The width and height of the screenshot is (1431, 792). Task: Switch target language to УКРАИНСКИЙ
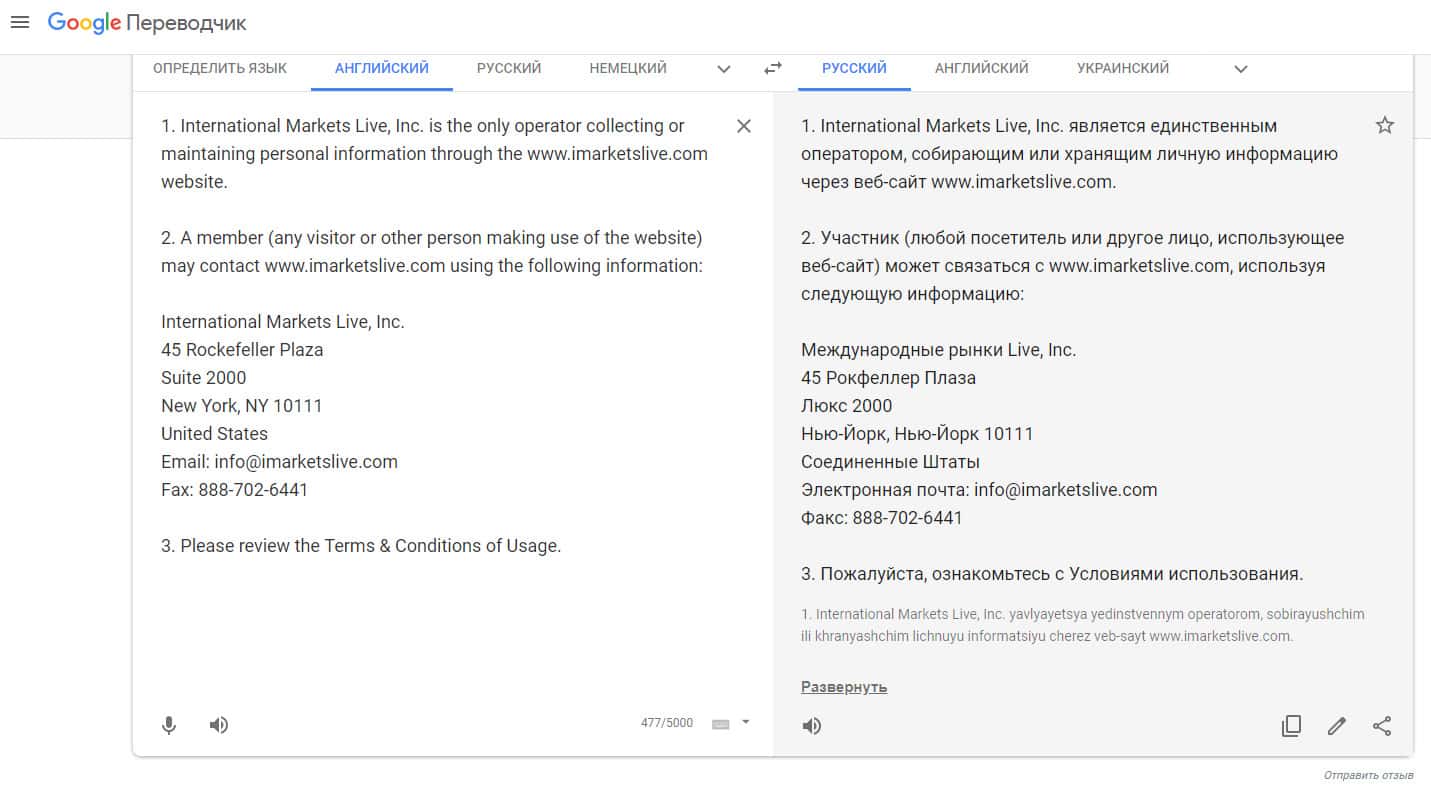click(1123, 69)
